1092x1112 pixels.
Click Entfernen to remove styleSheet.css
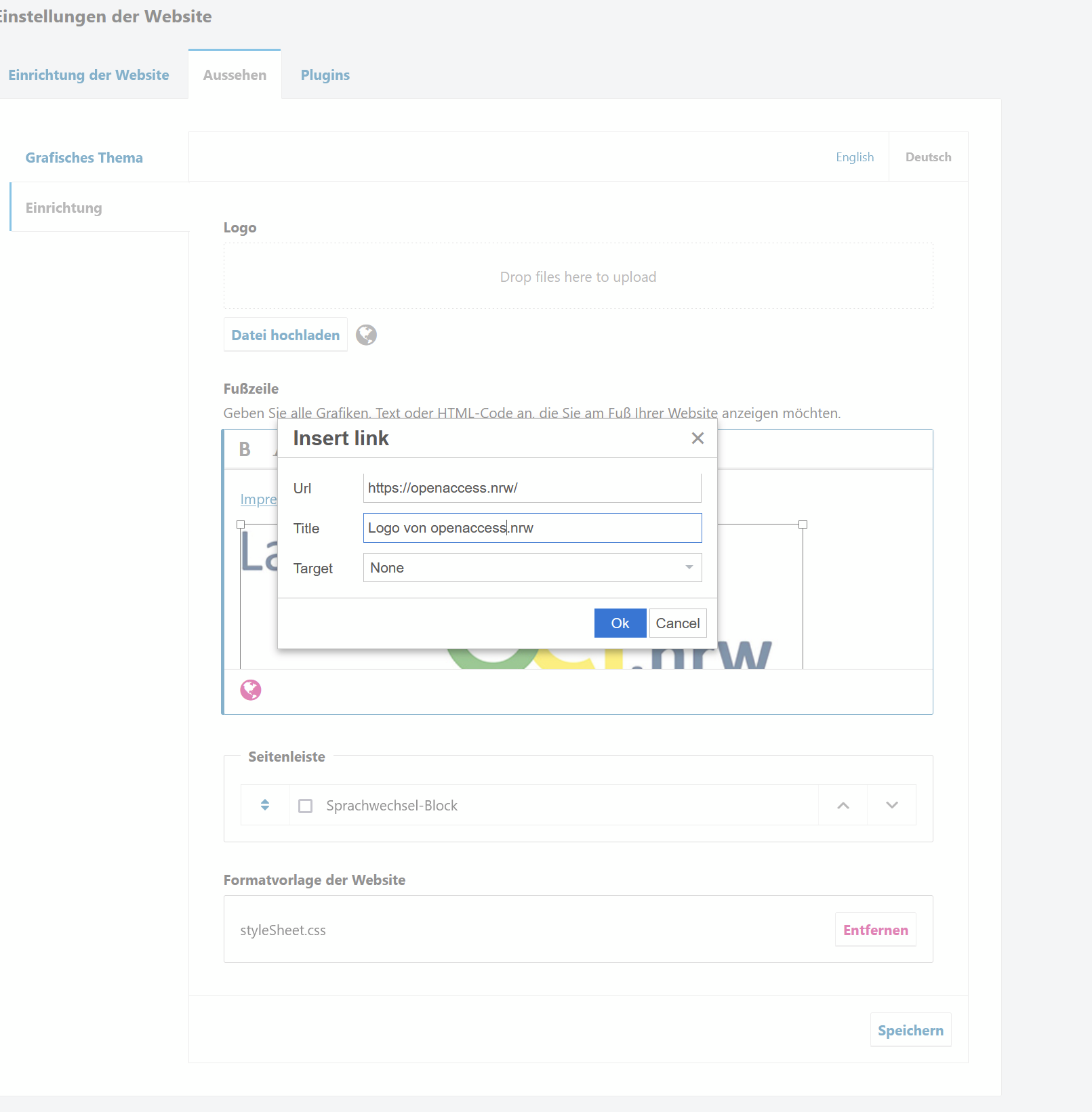coord(875,930)
